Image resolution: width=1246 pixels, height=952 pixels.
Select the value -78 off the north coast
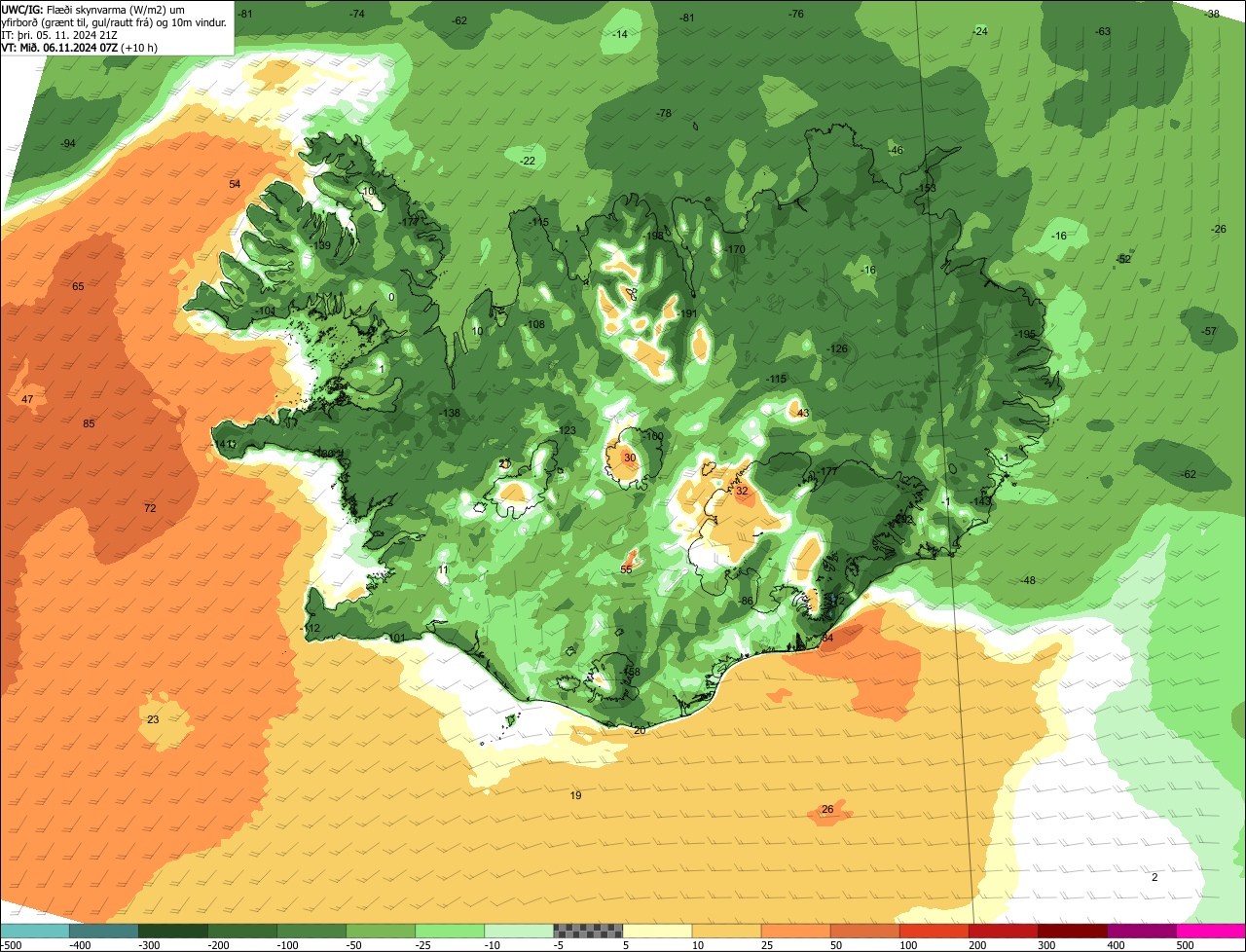tap(664, 114)
